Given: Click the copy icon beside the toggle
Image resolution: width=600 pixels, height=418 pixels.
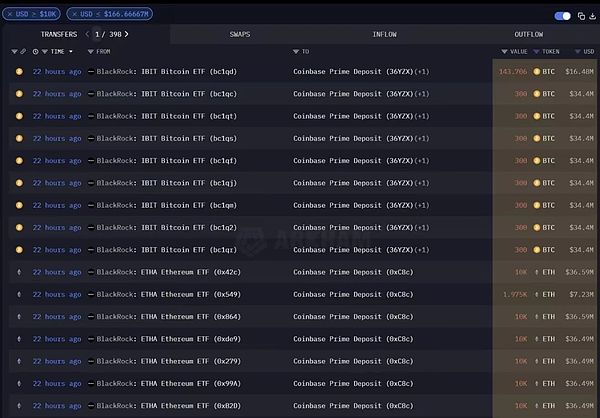Looking at the screenshot, I should [x=581, y=16].
